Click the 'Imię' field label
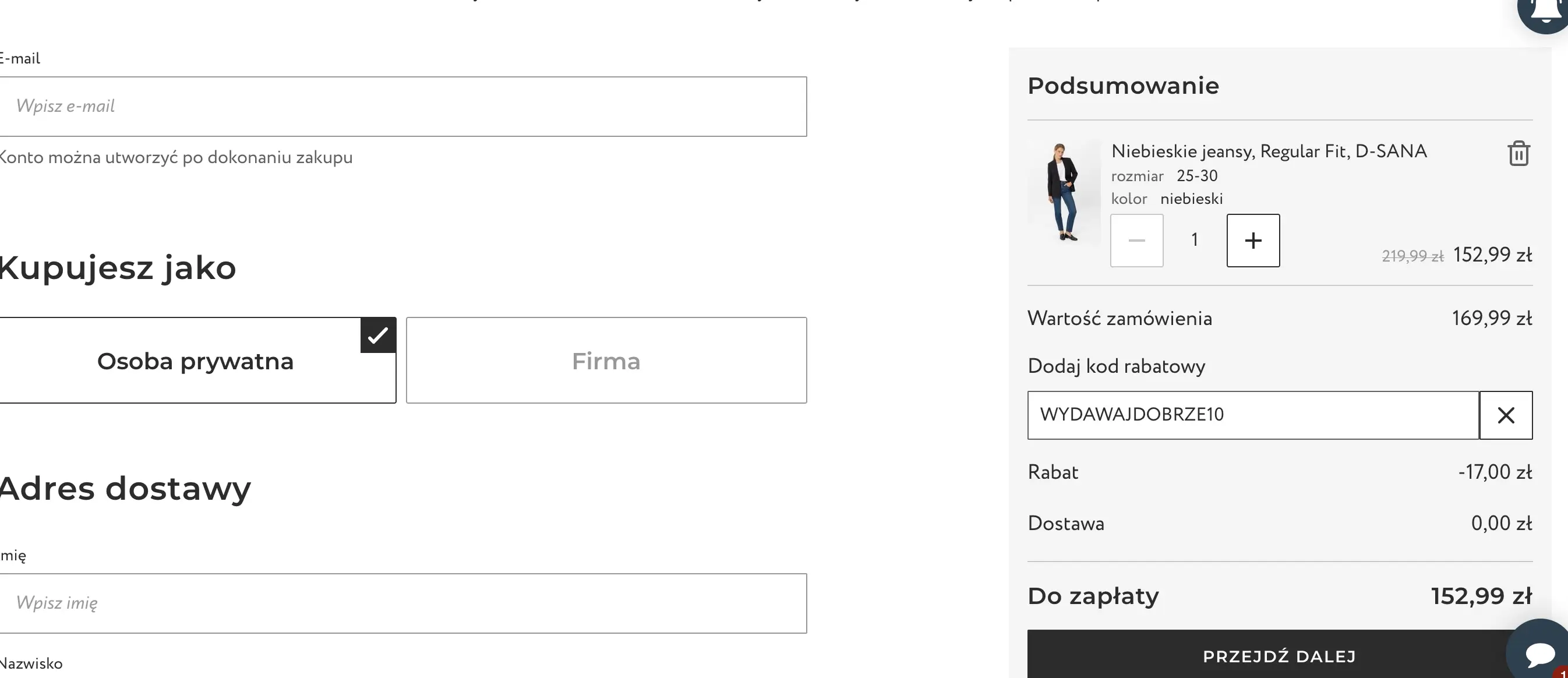 (13, 555)
